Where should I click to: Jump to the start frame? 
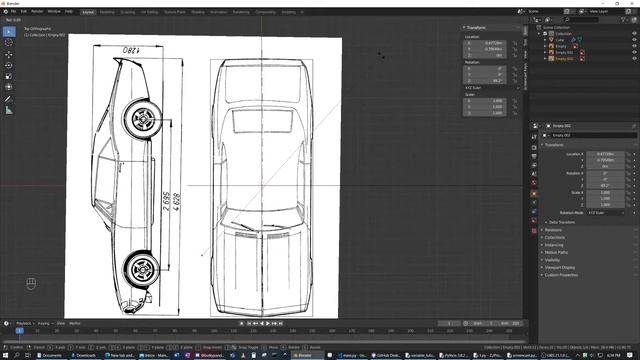click(x=249, y=323)
